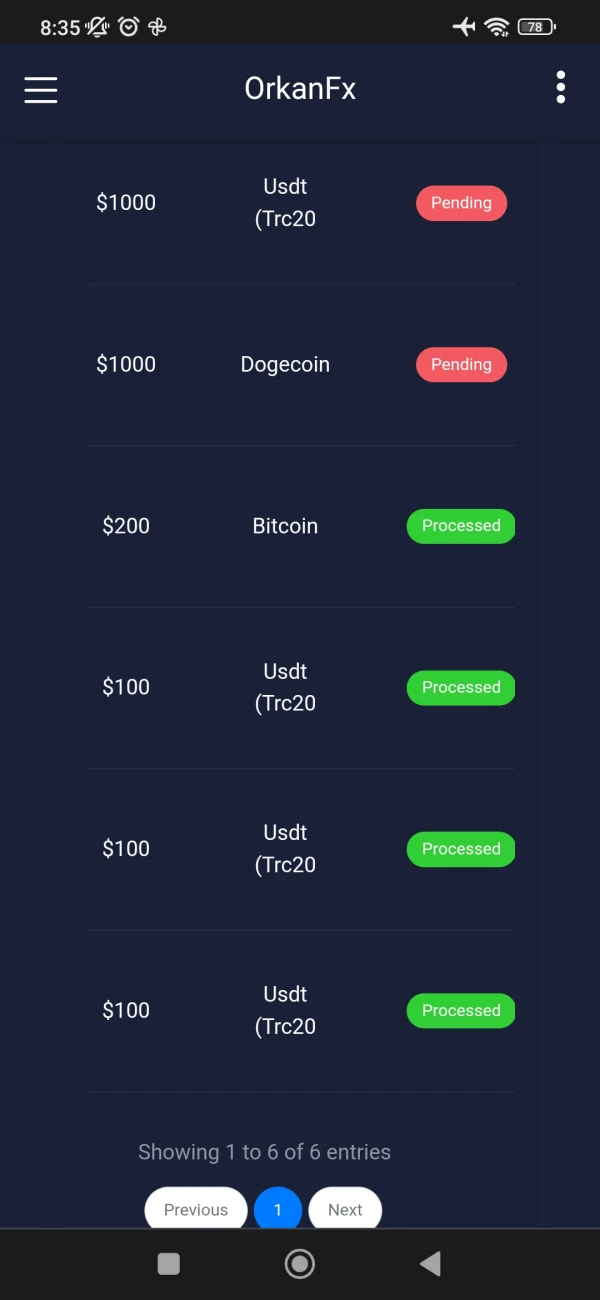Tap the Recent Apps square button
The width and height of the screenshot is (600, 1300).
(169, 1264)
